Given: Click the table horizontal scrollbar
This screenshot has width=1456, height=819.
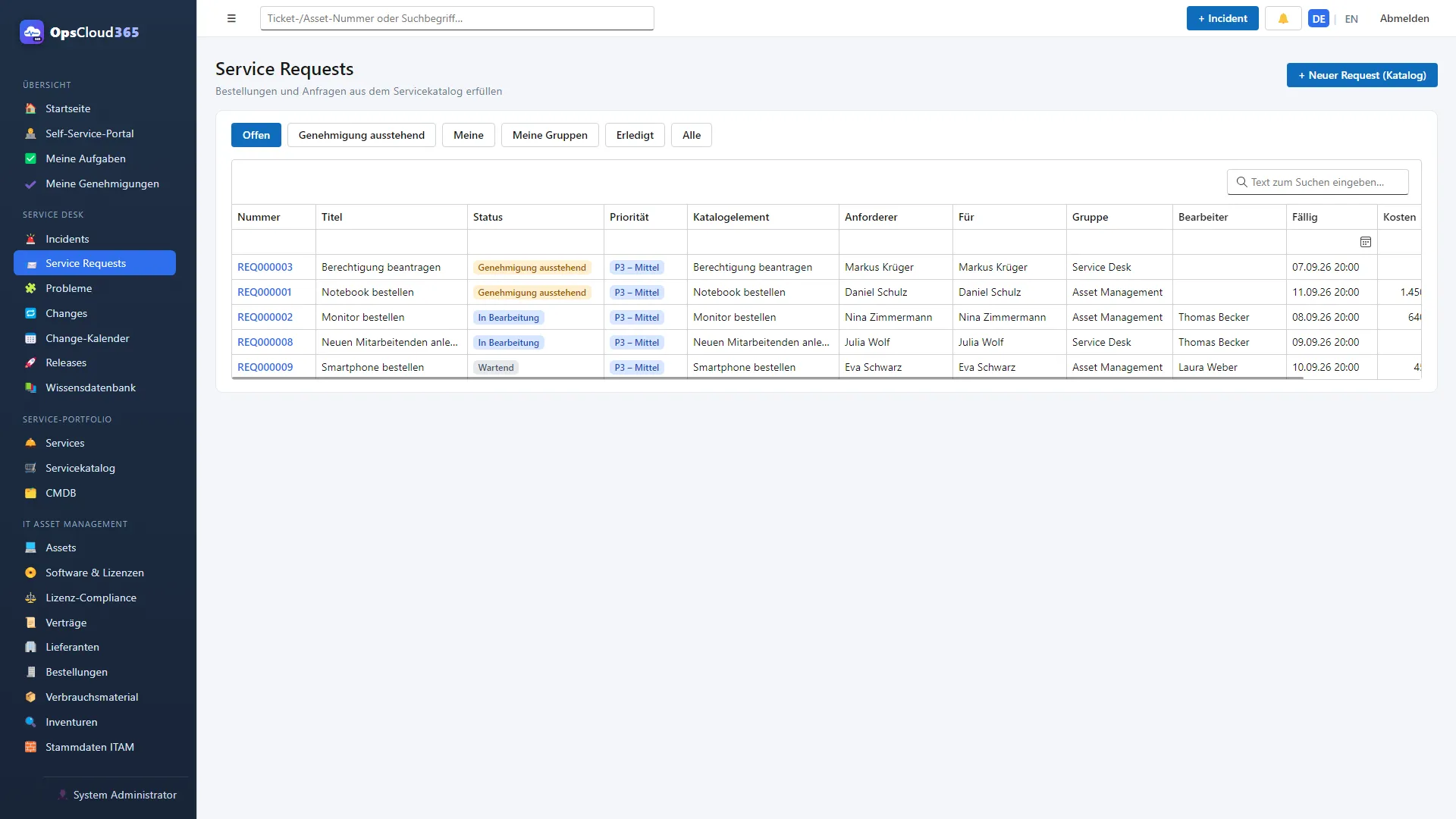Looking at the screenshot, I should pyautogui.click(x=767, y=378).
